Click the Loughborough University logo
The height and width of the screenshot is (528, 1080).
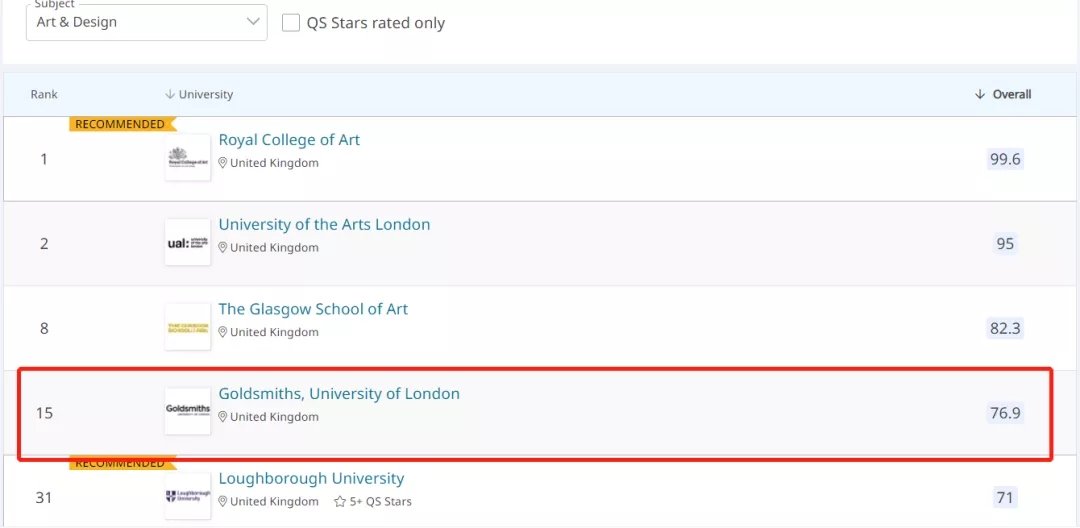[x=188, y=496]
